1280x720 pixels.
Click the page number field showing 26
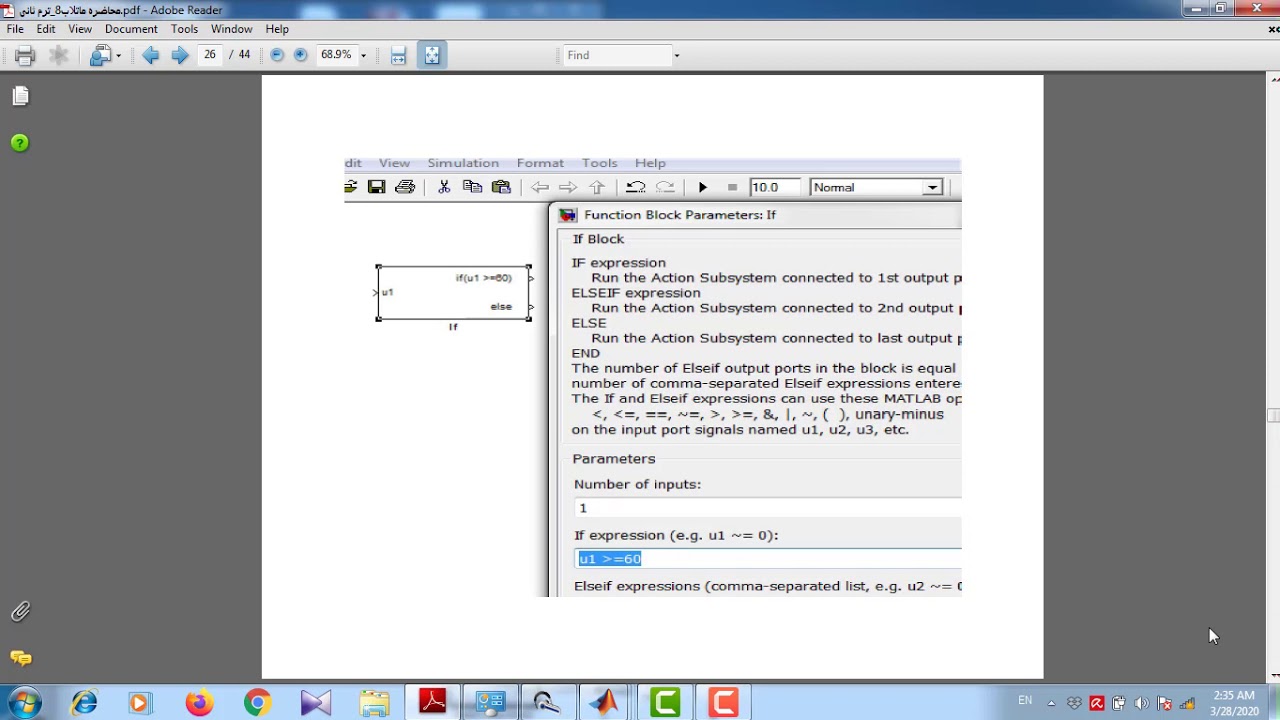coord(210,55)
